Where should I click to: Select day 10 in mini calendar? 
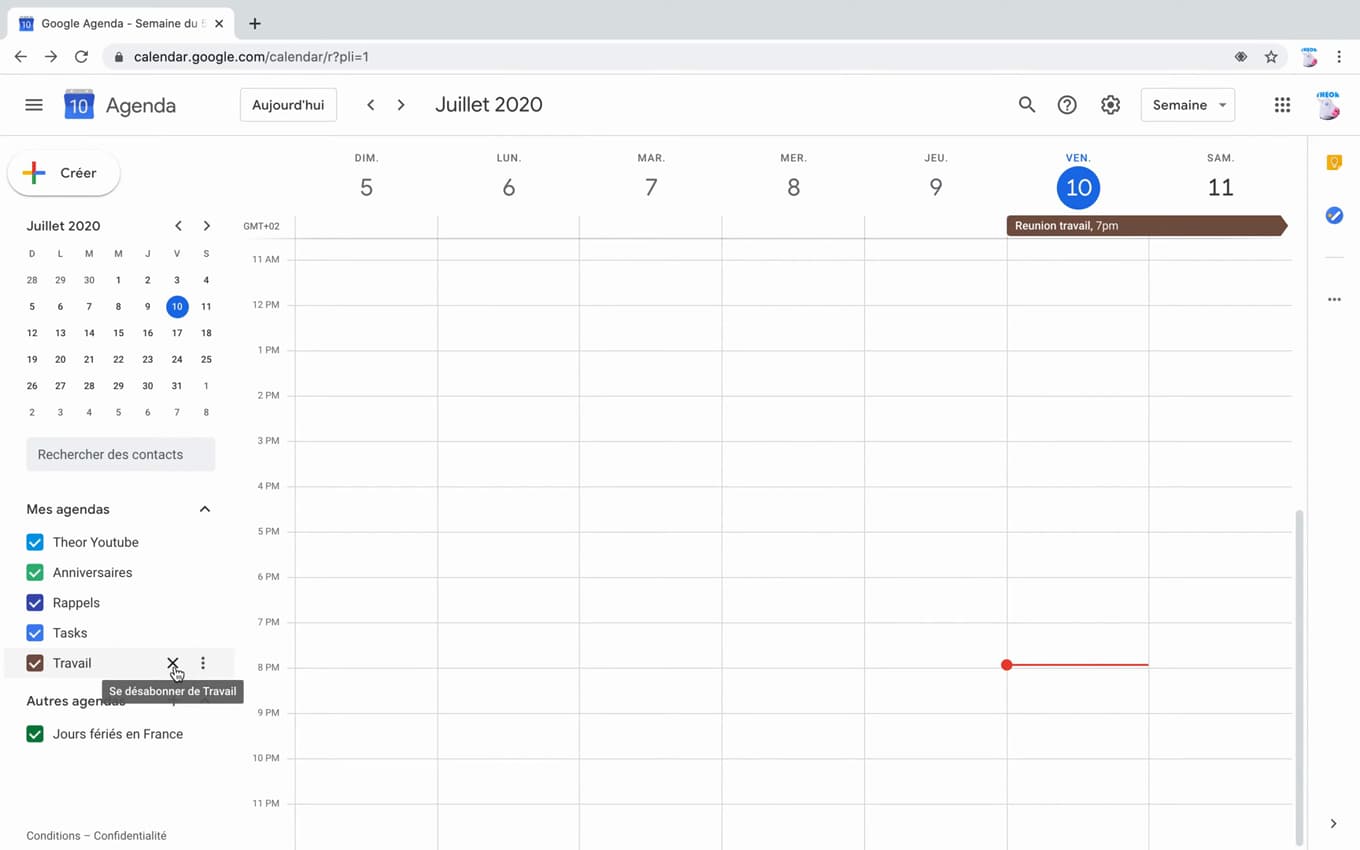tap(177, 307)
